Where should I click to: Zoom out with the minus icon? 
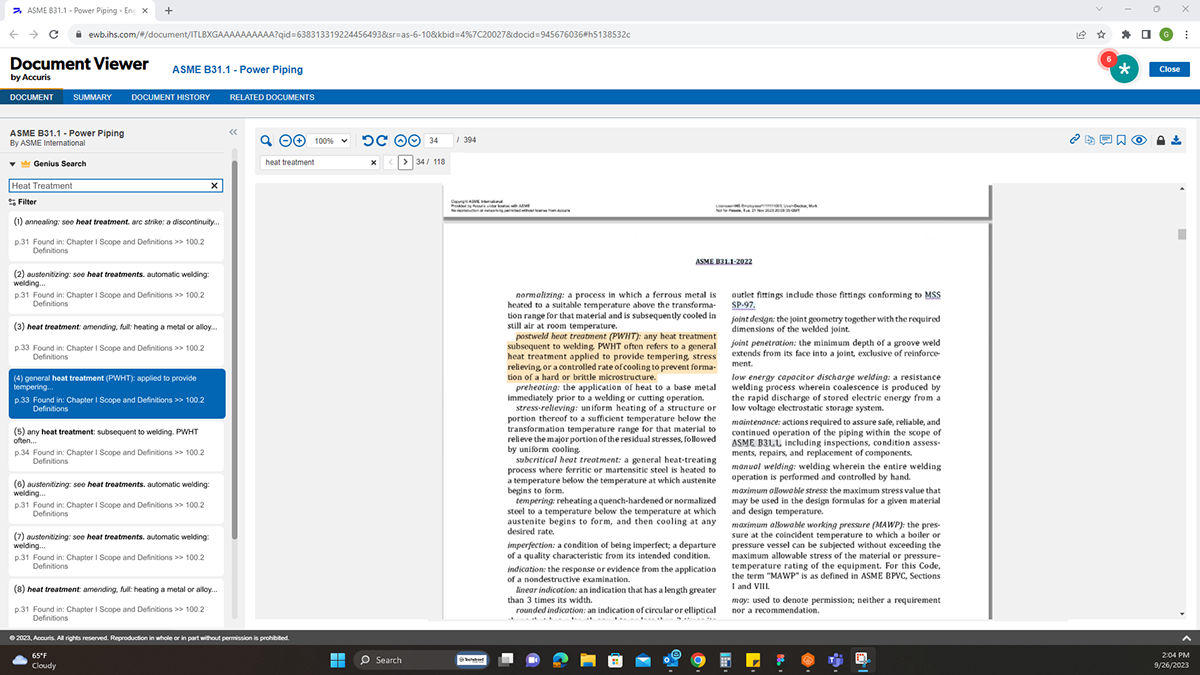point(285,141)
